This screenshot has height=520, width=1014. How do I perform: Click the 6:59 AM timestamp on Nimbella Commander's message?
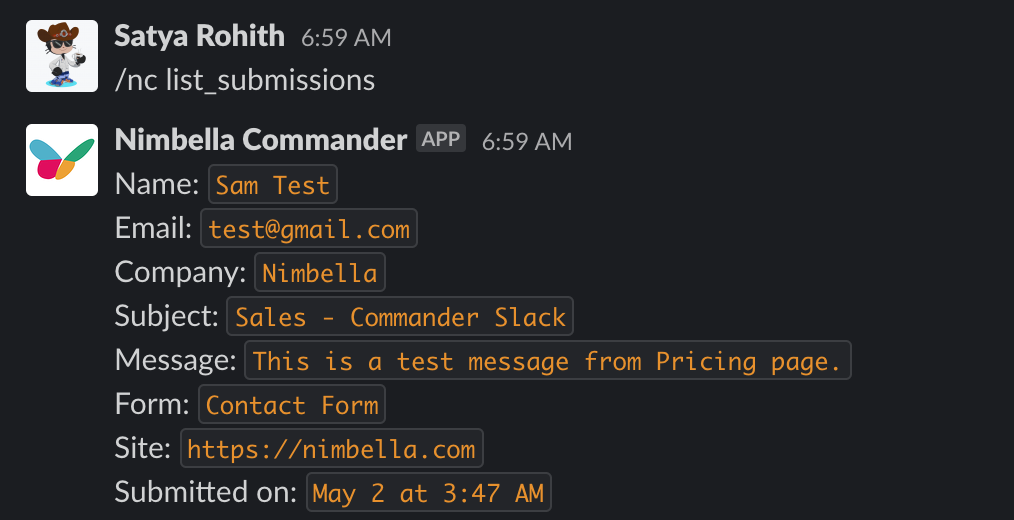527,141
